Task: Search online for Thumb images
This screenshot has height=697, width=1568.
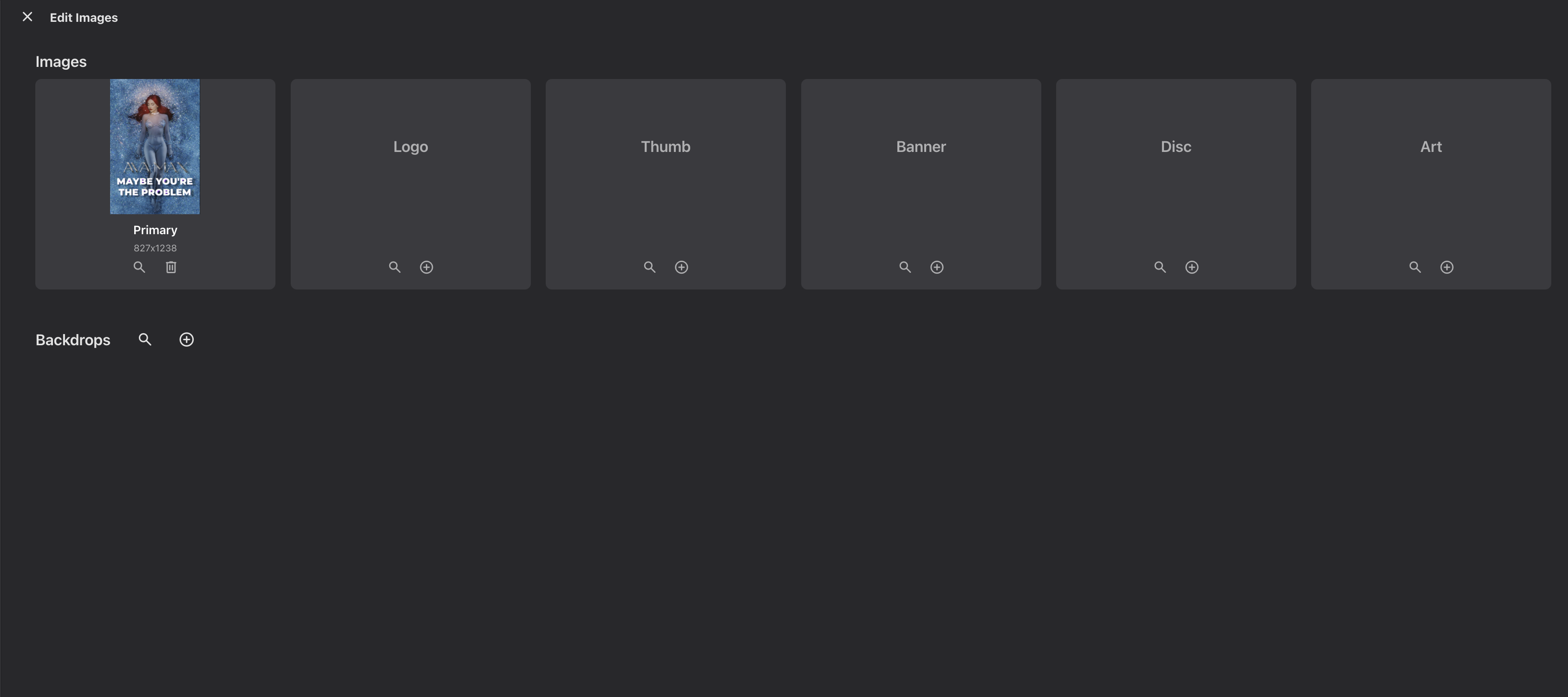Action: click(x=649, y=267)
